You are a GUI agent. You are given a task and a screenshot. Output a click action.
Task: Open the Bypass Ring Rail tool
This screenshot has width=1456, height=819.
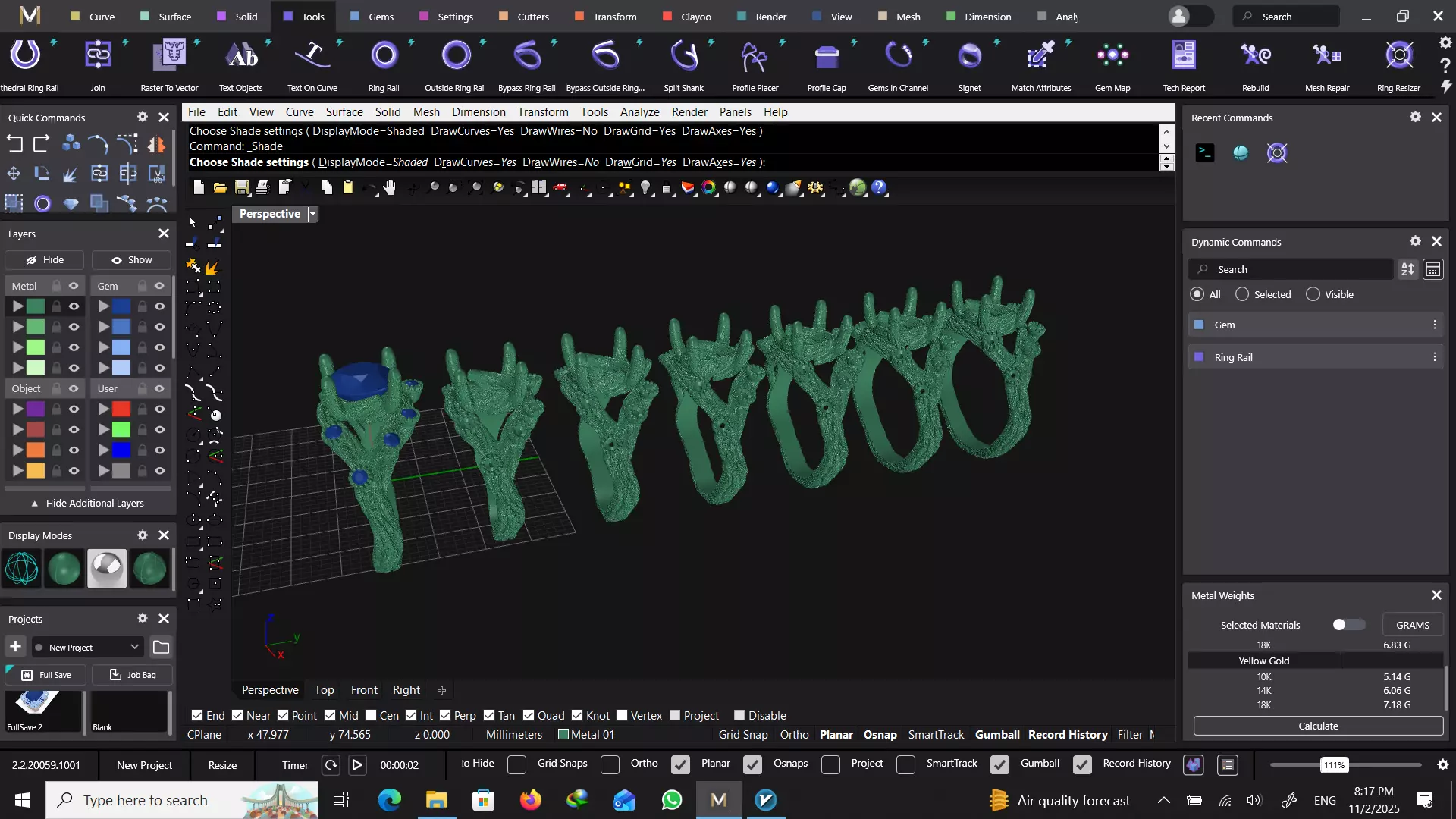coord(527,64)
